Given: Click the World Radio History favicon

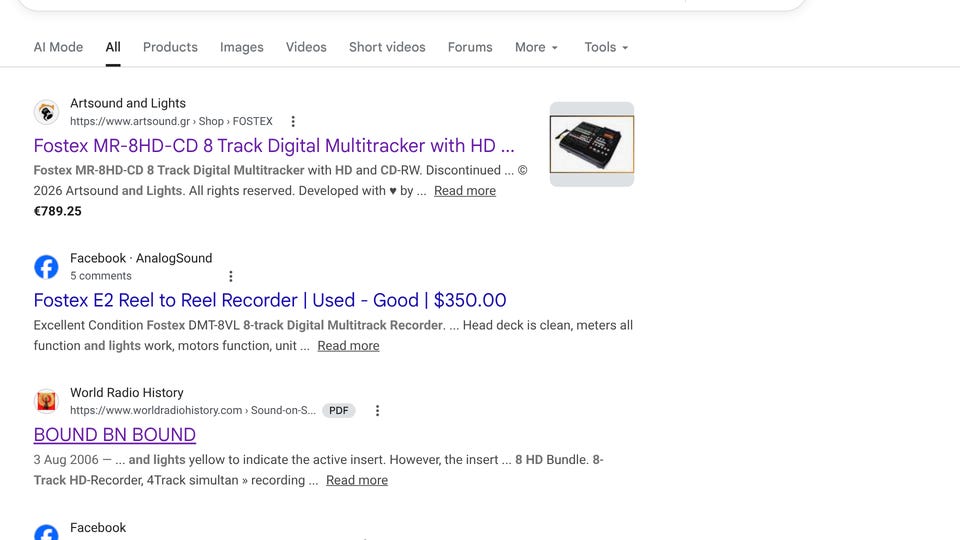Looking at the screenshot, I should coord(47,402).
